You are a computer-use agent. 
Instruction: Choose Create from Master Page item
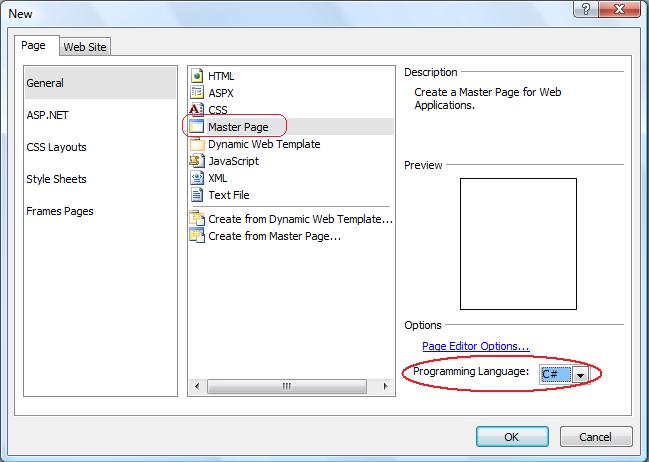click(274, 236)
